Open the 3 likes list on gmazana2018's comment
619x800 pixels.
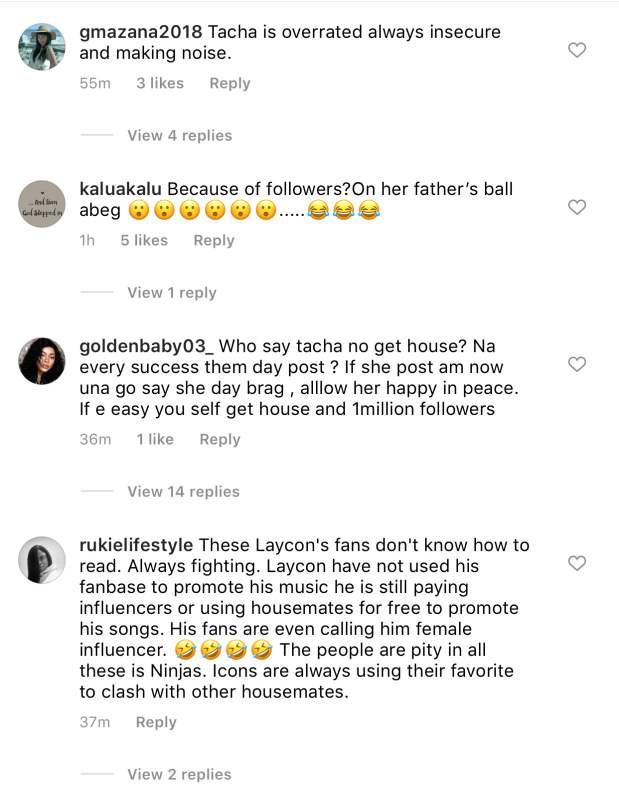coord(160,83)
